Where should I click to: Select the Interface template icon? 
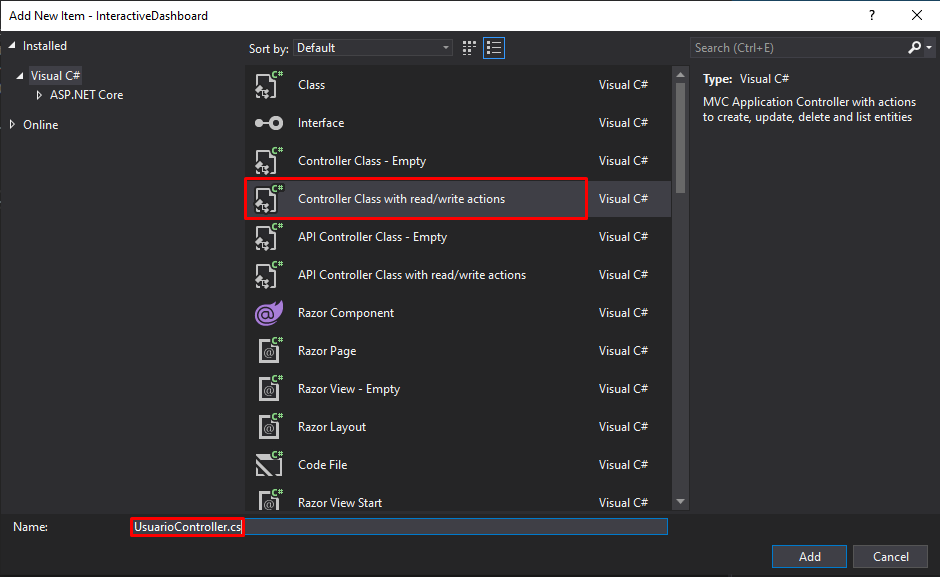(269, 123)
